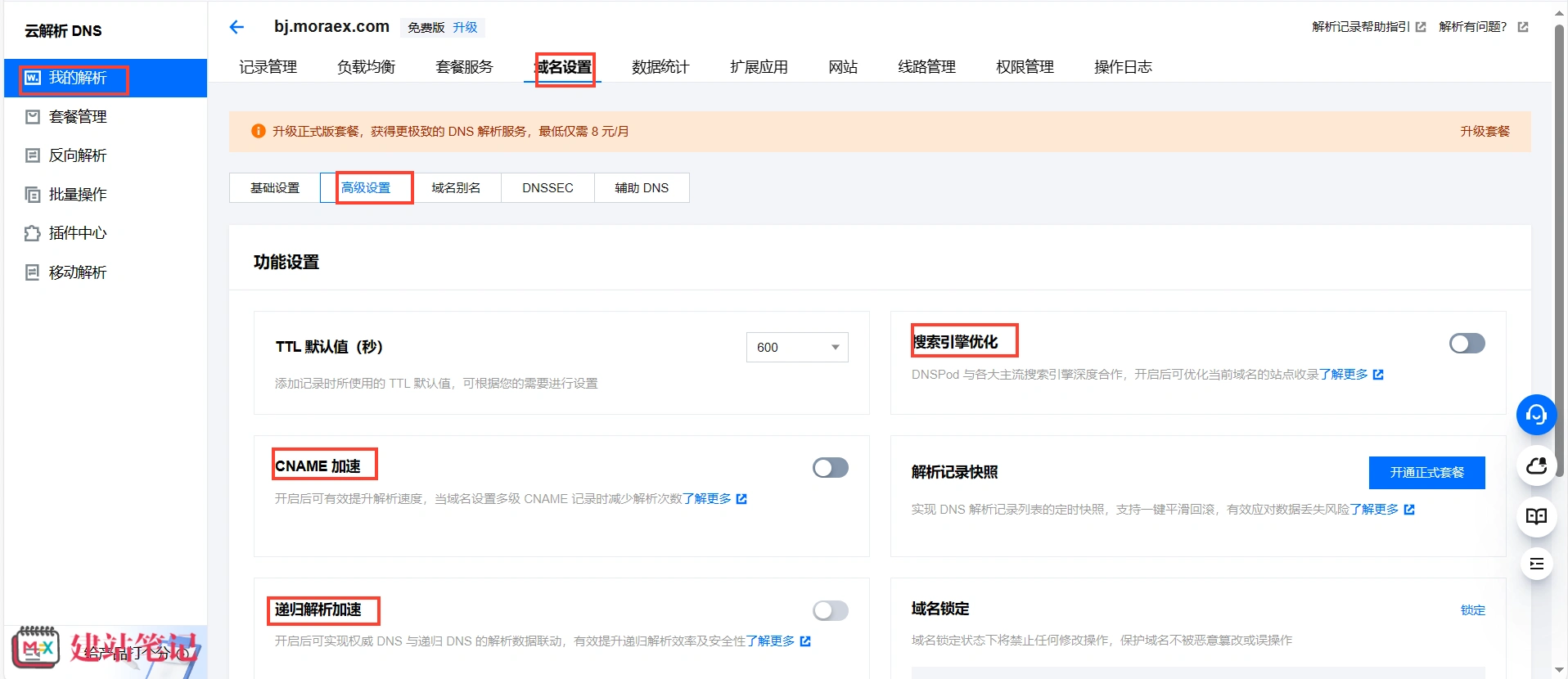The image size is (1568, 679).
Task: Open 我的解析 in the sidebar
Action: [x=106, y=78]
